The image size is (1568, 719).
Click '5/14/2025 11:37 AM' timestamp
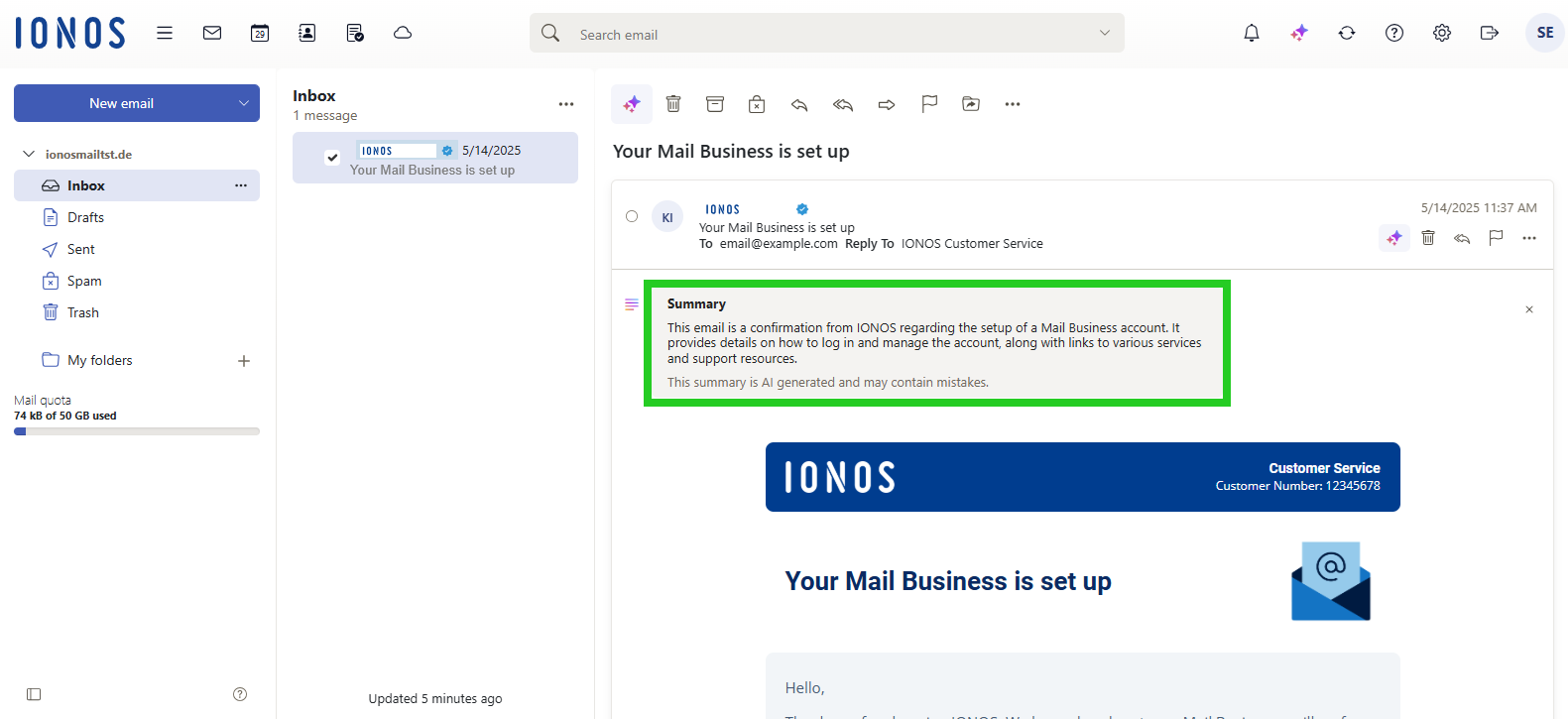click(x=1479, y=207)
